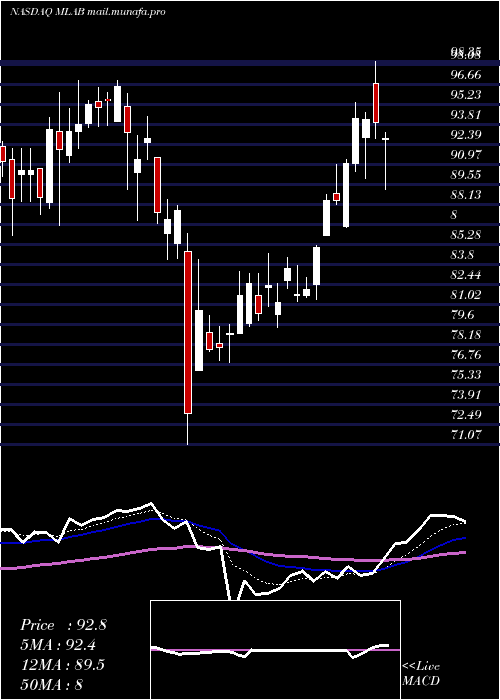Click the 95.23 price axis label
The width and height of the screenshot is (500, 700).
click(x=466, y=95)
